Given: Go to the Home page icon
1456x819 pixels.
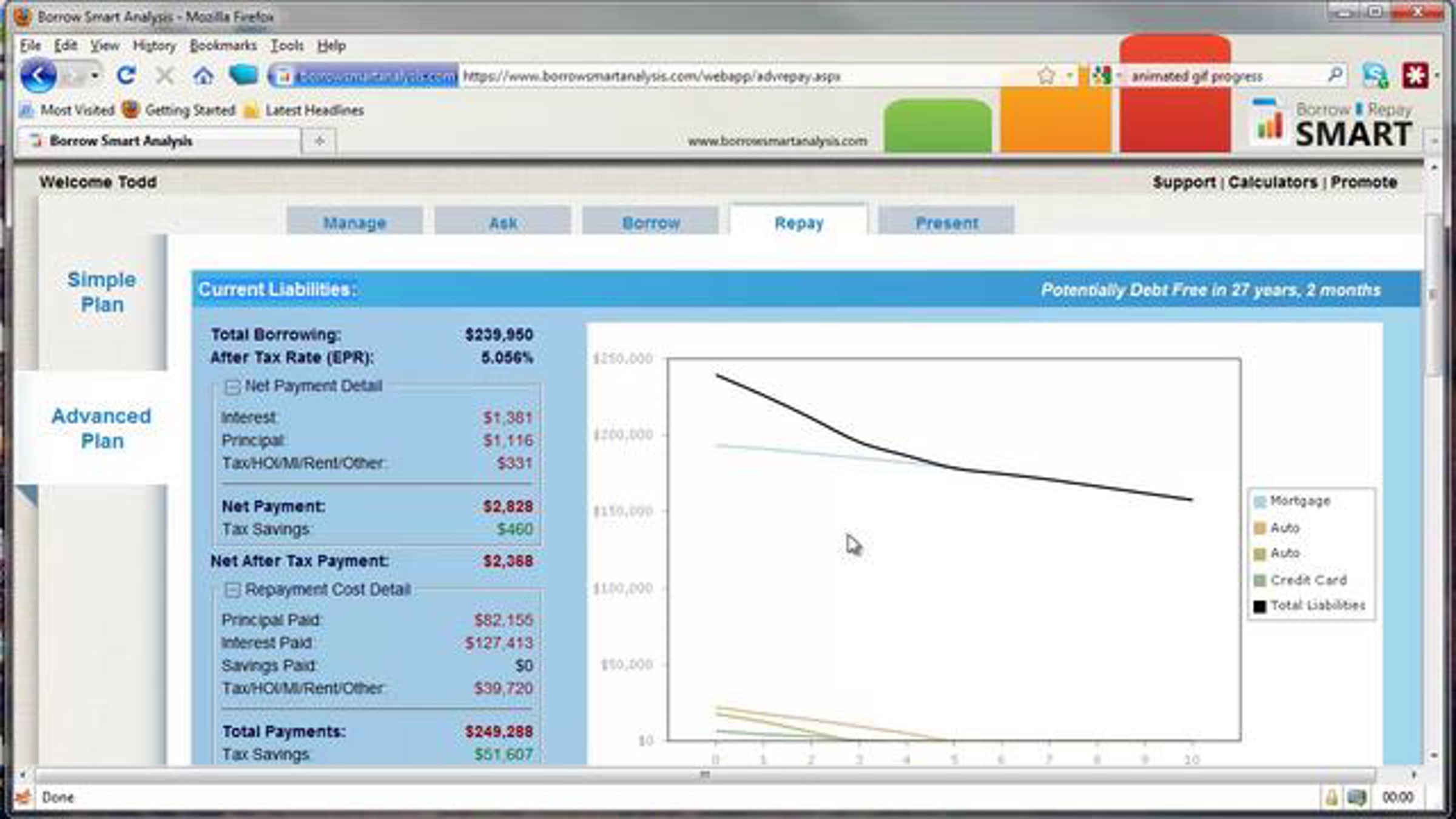Looking at the screenshot, I should tap(203, 76).
